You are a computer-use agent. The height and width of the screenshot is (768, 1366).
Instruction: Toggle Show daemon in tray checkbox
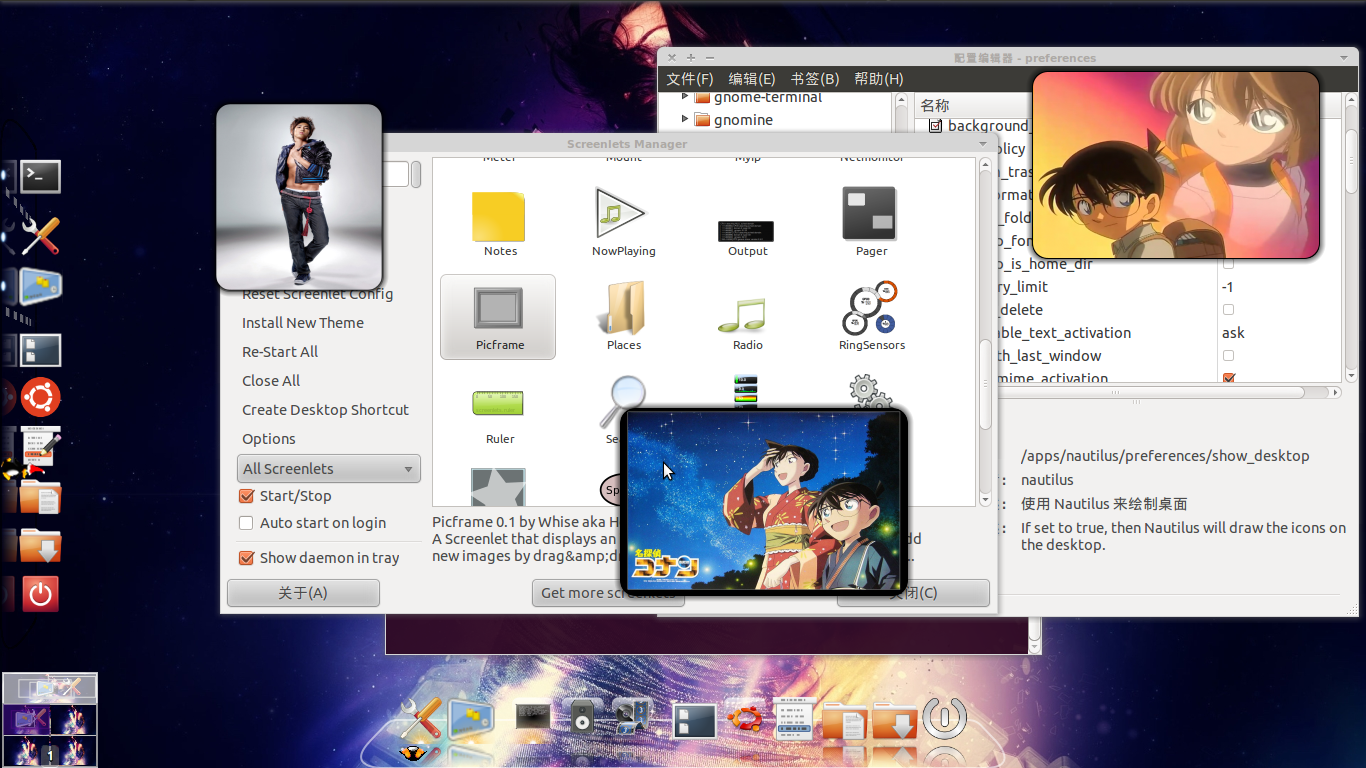tap(246, 558)
